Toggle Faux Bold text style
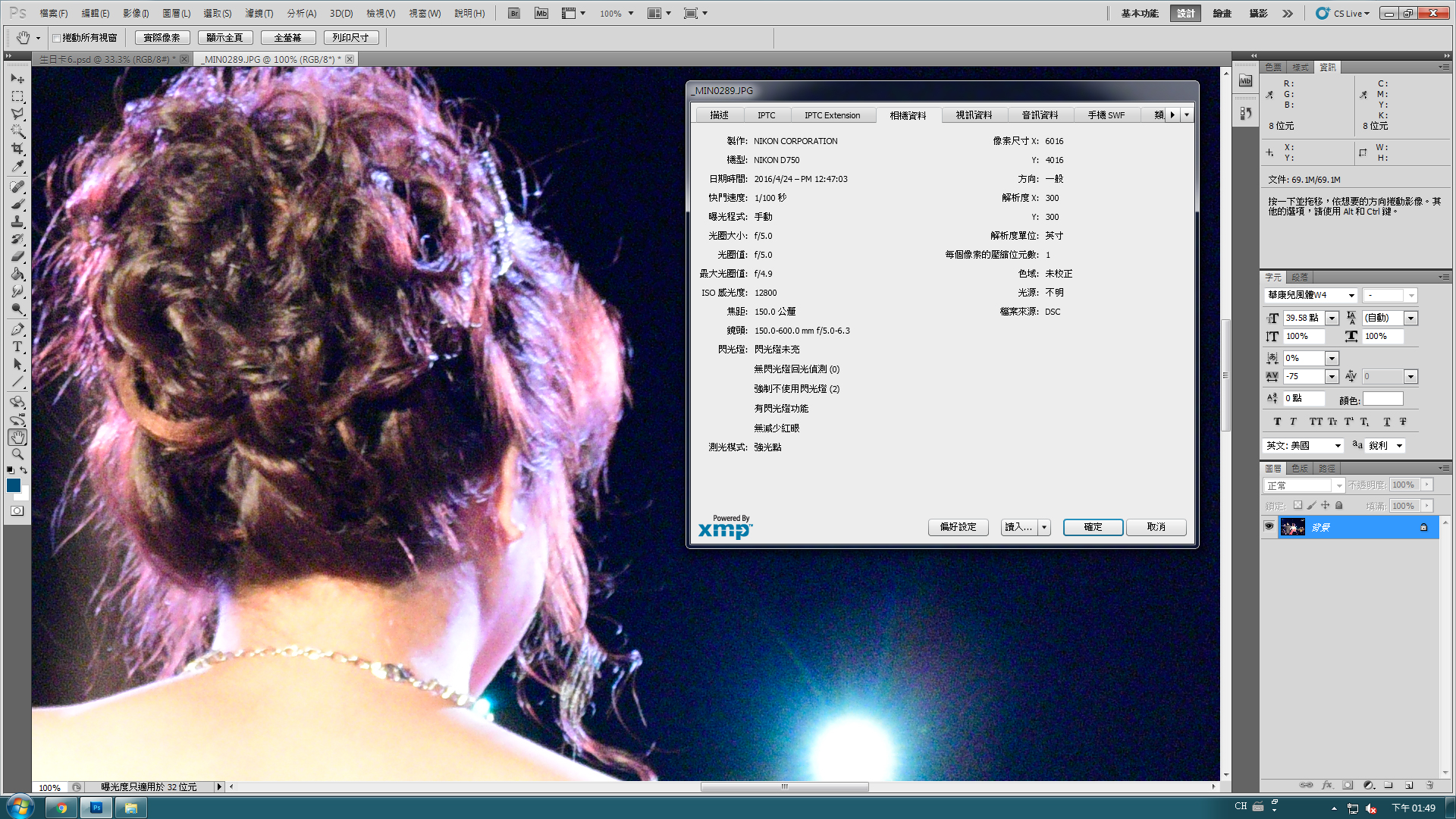The width and height of the screenshot is (1456, 819). (x=1277, y=422)
